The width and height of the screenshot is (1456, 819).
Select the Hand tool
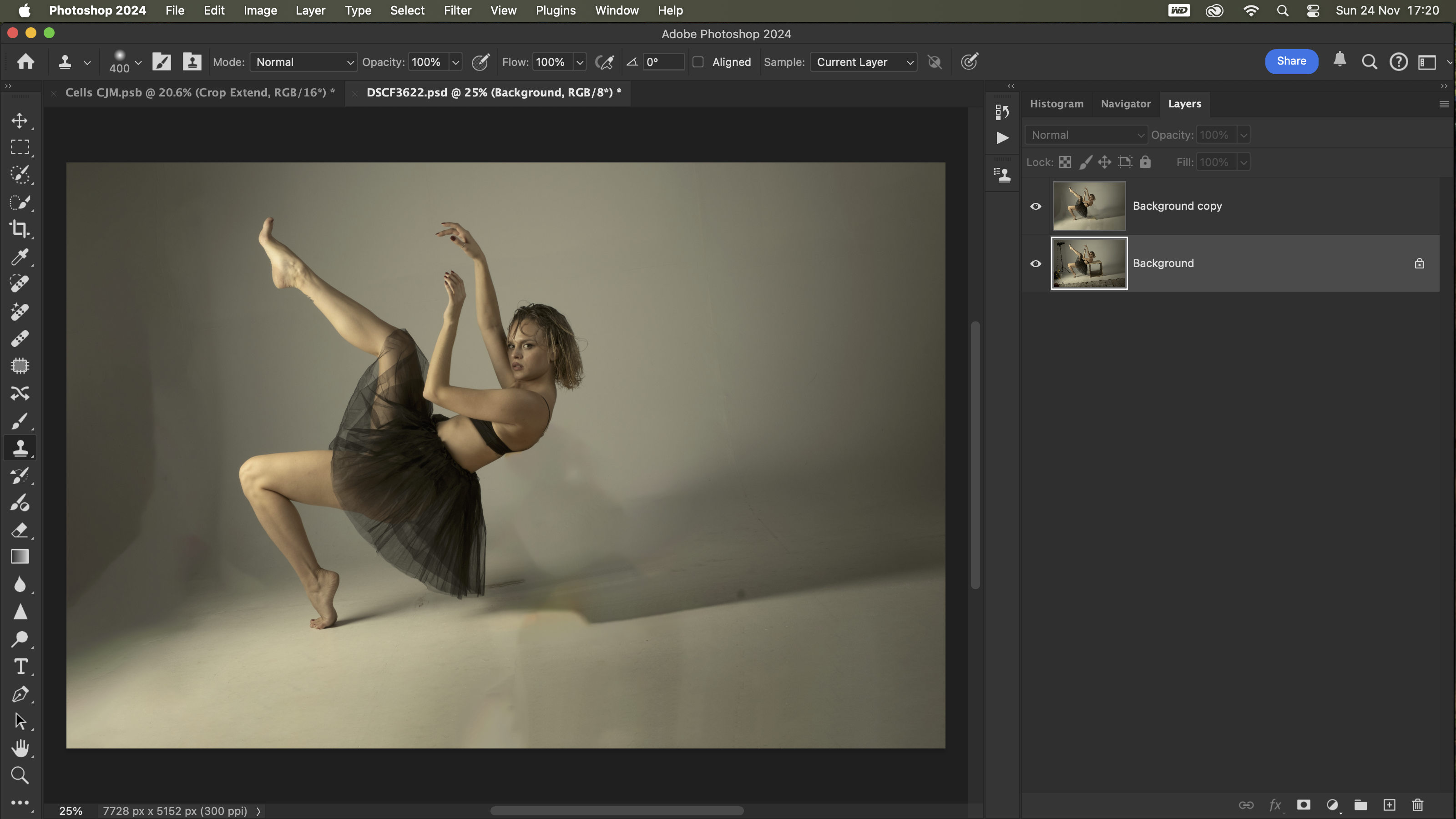pyautogui.click(x=20, y=748)
